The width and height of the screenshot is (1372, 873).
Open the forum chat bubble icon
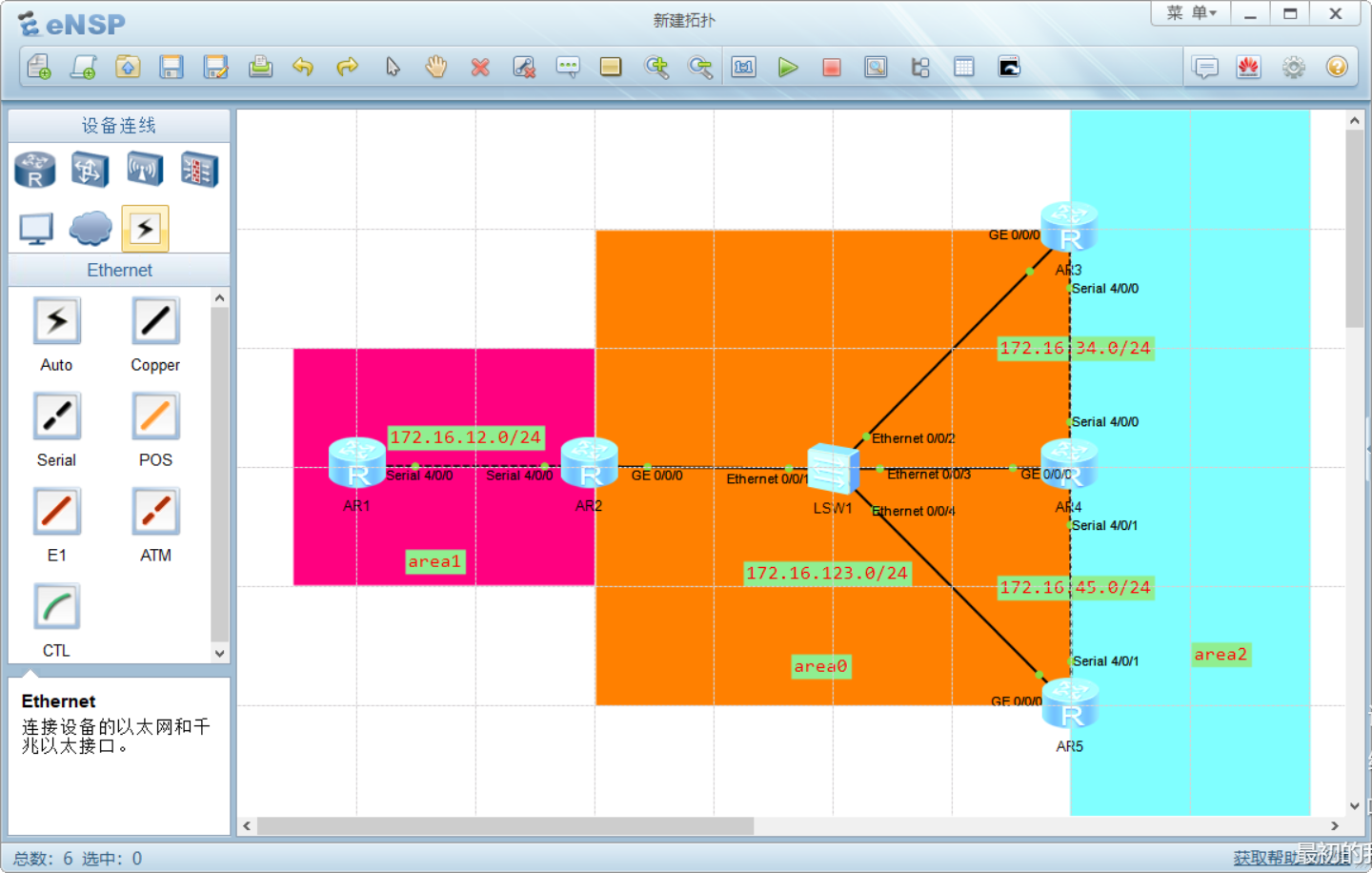[1205, 67]
